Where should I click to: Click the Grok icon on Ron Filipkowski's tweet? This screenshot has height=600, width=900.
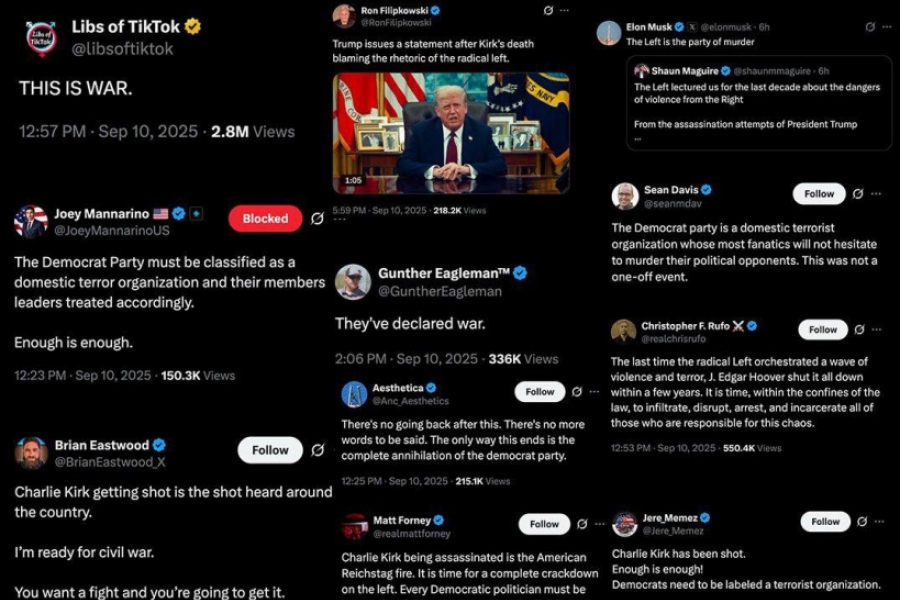(x=548, y=10)
